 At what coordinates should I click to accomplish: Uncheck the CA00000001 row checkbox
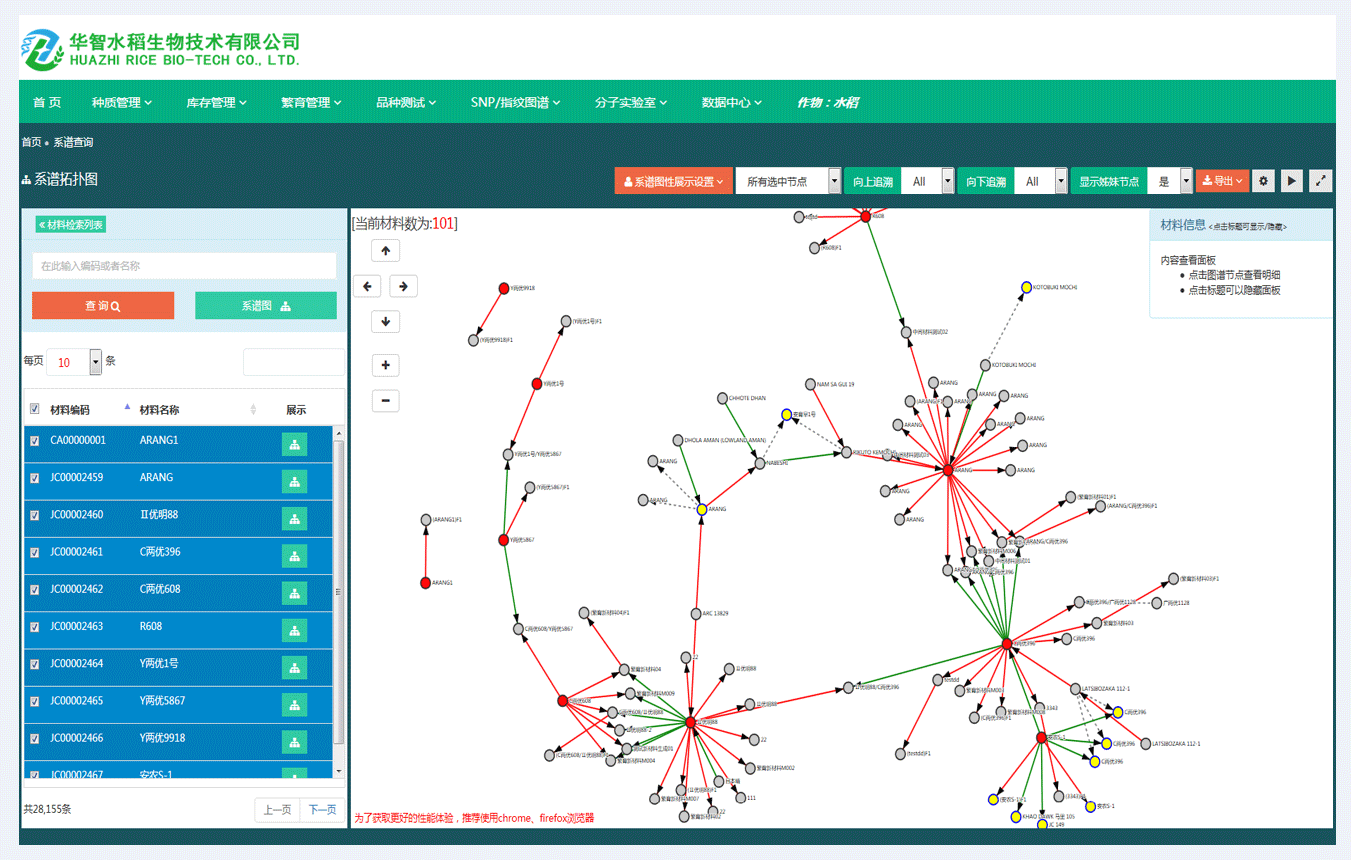35,441
